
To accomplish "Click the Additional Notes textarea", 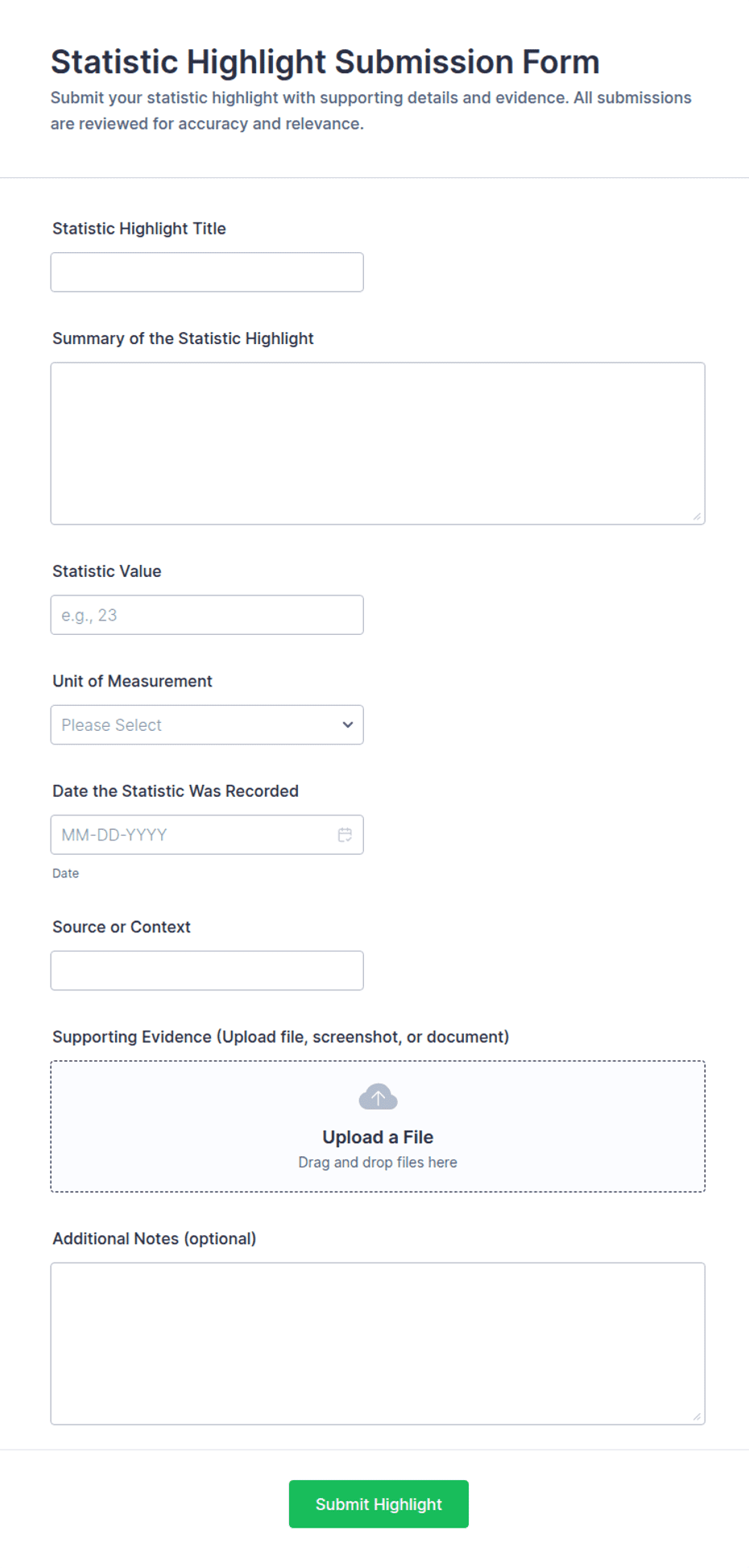I will (378, 1343).
